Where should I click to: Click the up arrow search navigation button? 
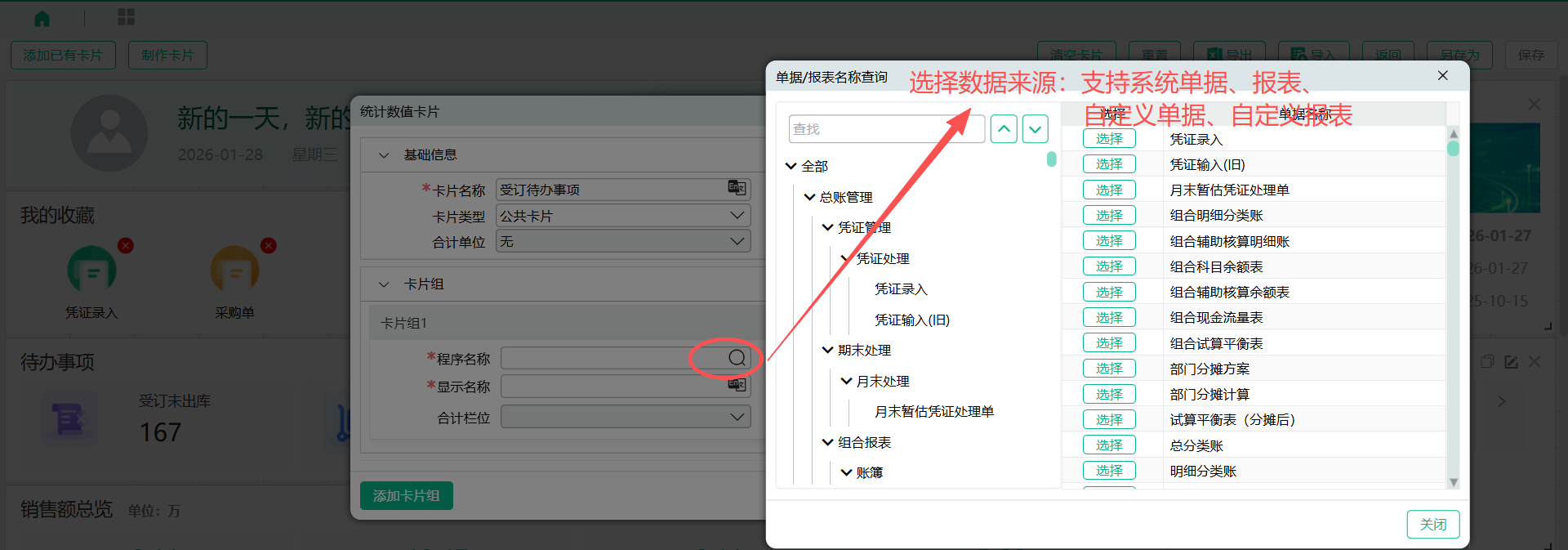coord(1004,129)
